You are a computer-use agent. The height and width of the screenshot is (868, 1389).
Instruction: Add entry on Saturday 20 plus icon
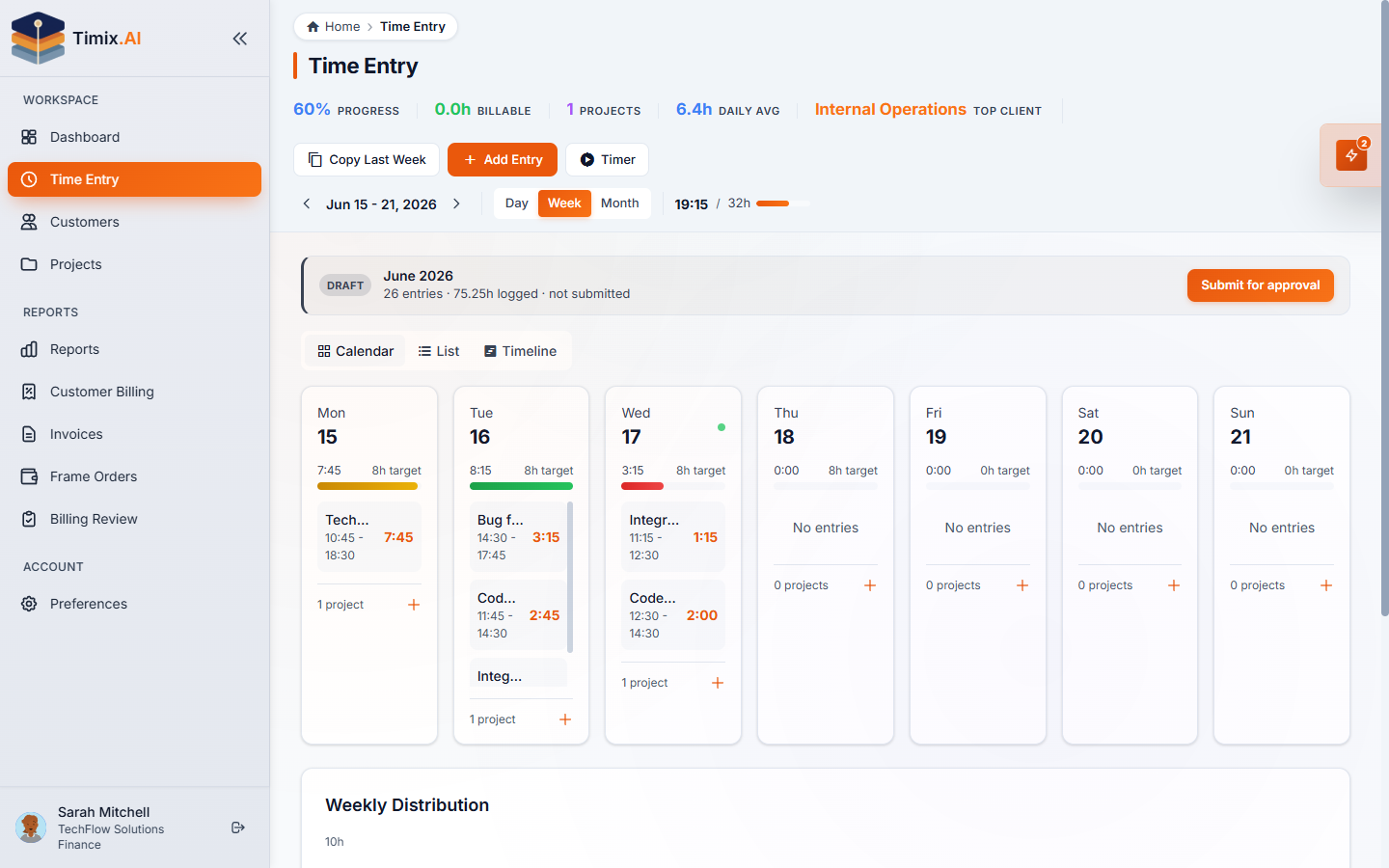pos(1174,585)
